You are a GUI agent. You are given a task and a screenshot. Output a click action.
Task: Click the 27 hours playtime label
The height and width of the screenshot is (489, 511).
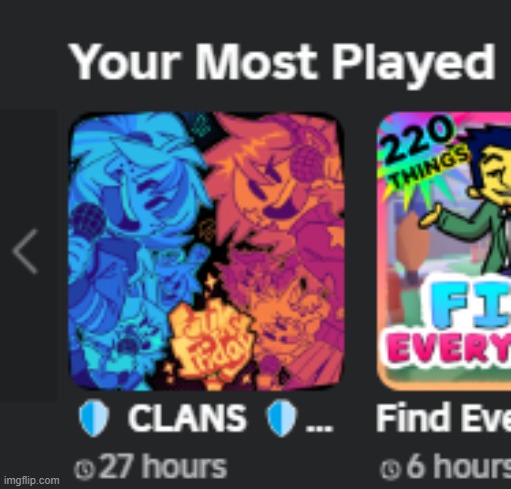(x=163, y=467)
